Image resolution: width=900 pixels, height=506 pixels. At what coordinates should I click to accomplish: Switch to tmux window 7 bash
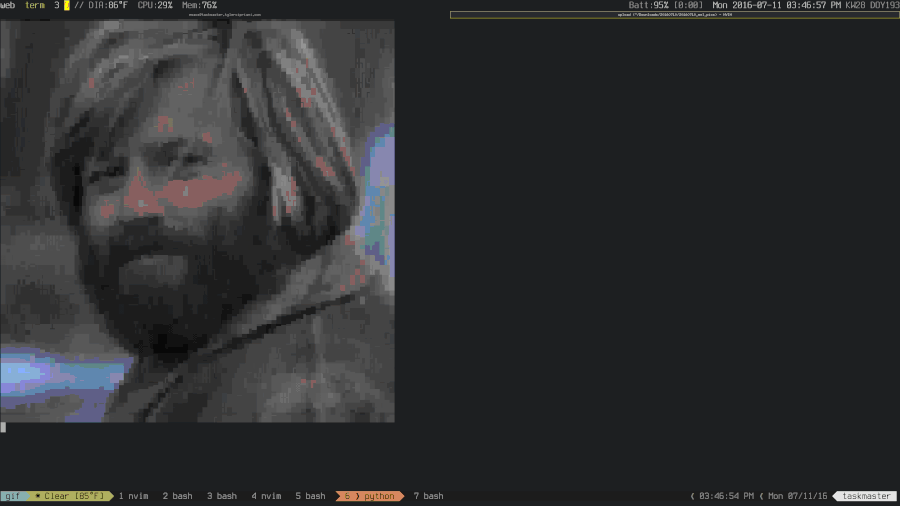[428, 496]
